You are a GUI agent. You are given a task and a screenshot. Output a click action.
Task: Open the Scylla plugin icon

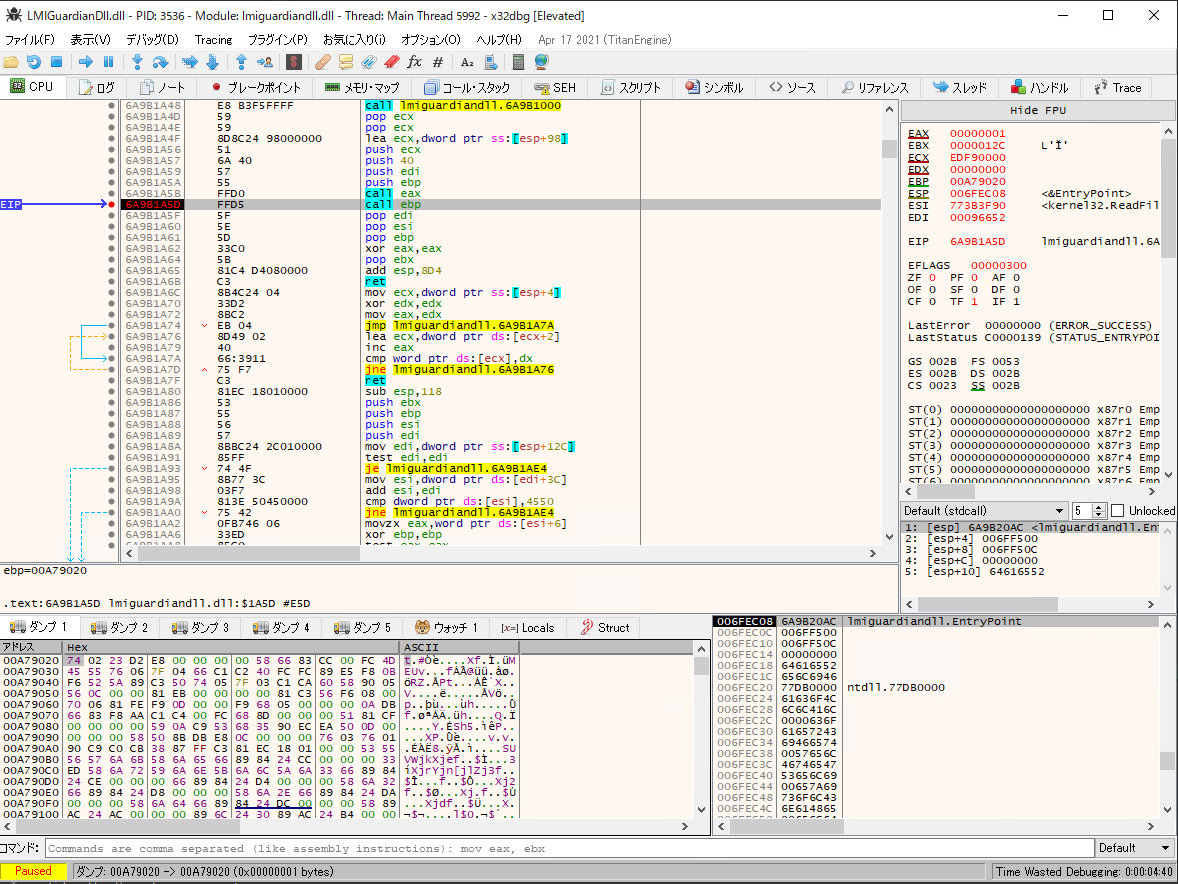[294, 62]
